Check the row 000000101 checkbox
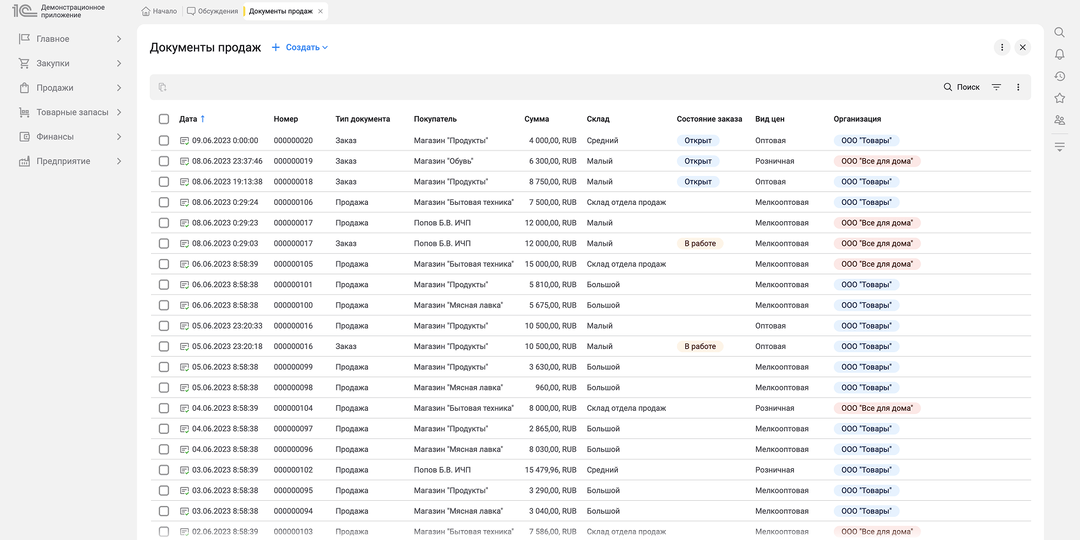1080x540 pixels. point(164,284)
